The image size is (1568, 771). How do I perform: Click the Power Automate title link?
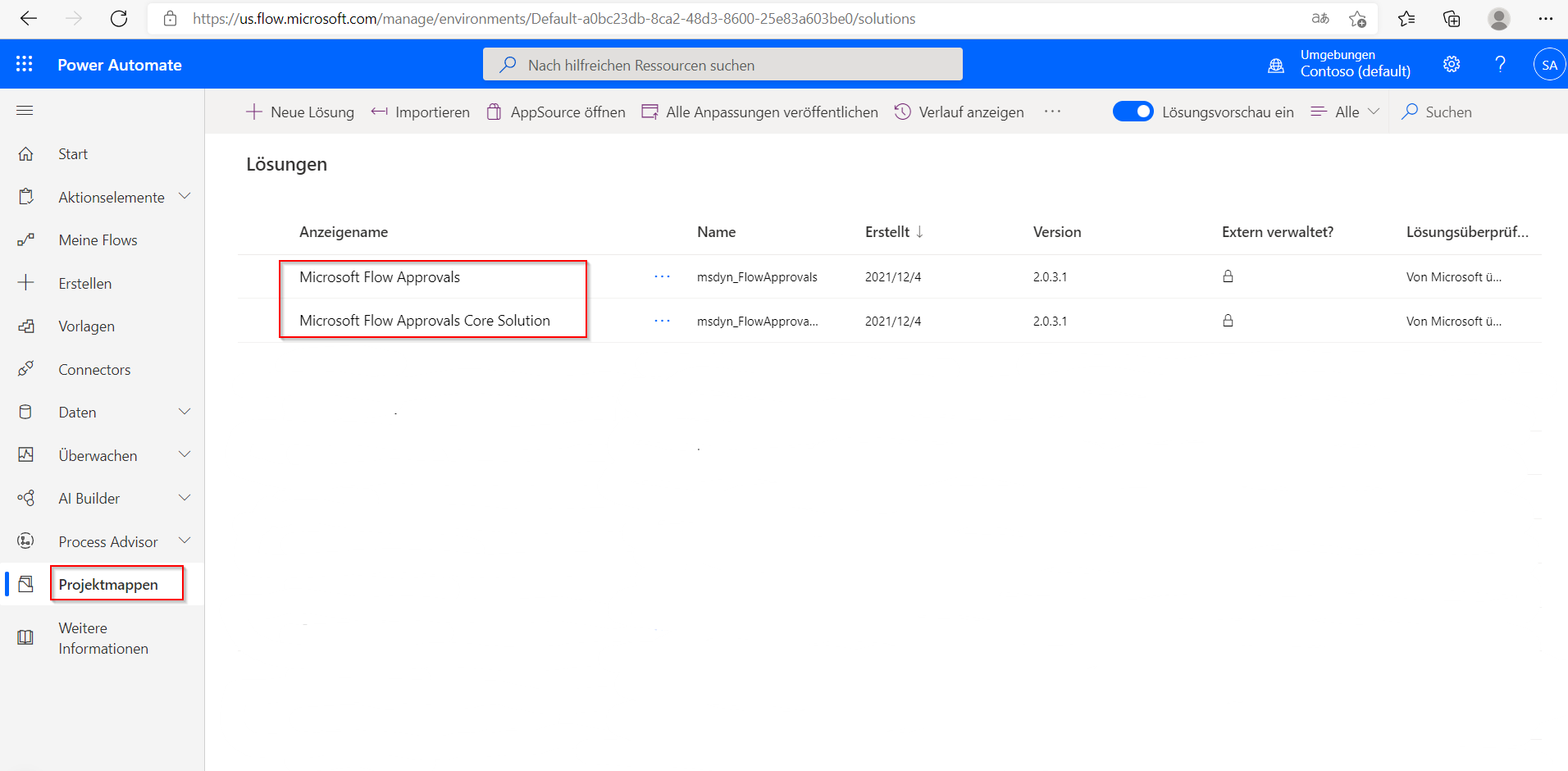tap(120, 65)
